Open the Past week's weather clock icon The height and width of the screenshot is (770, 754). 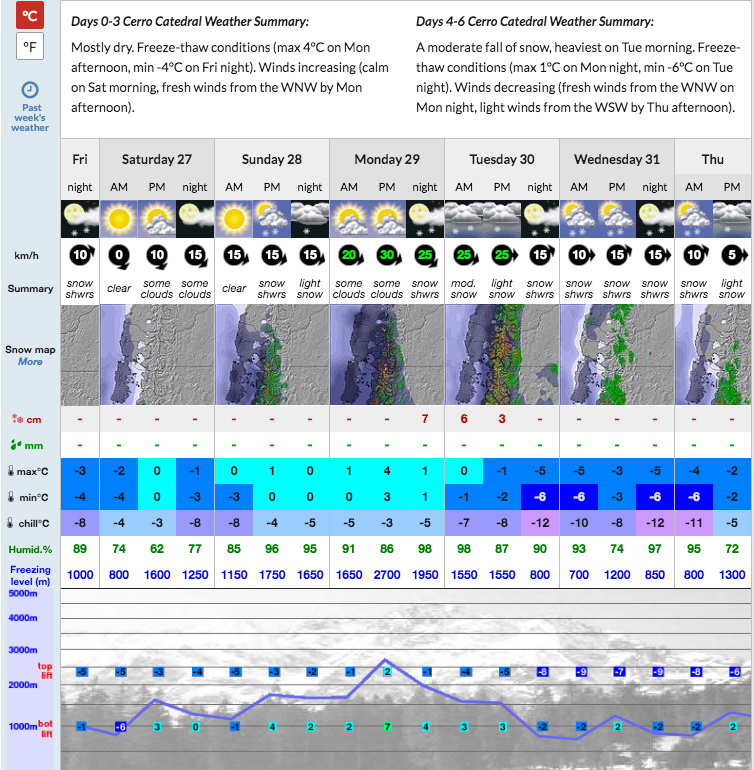30,90
